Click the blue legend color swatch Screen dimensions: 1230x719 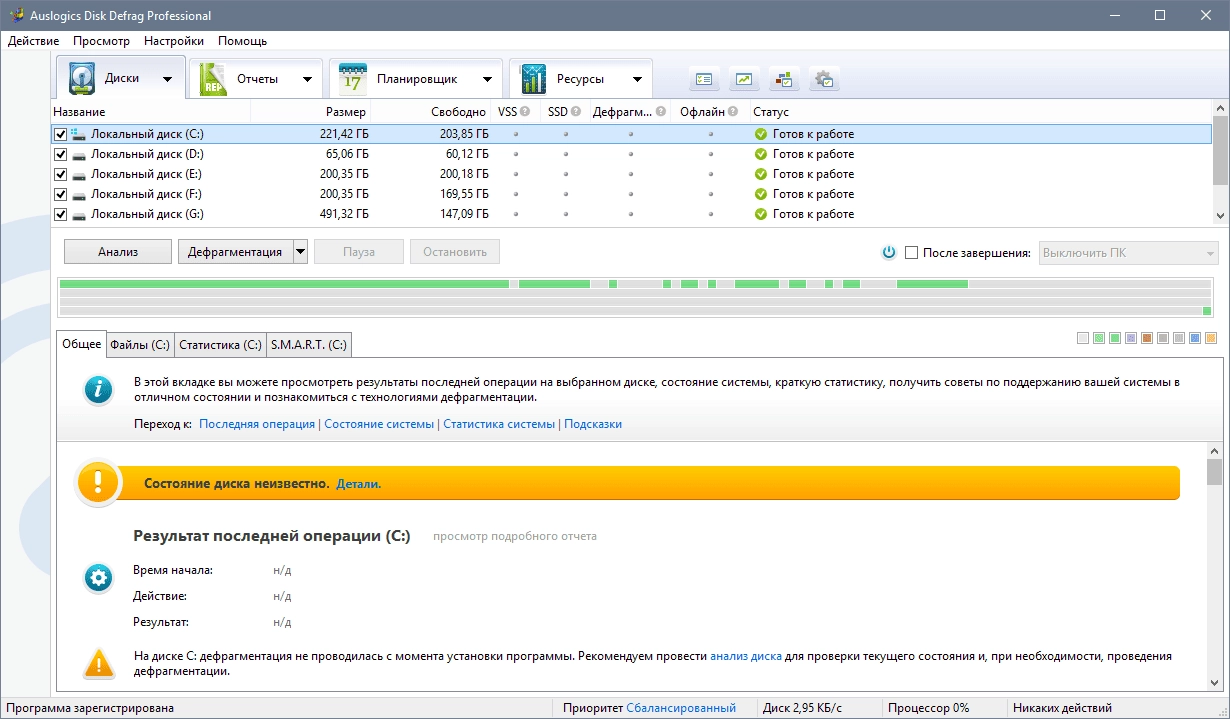point(1195,338)
